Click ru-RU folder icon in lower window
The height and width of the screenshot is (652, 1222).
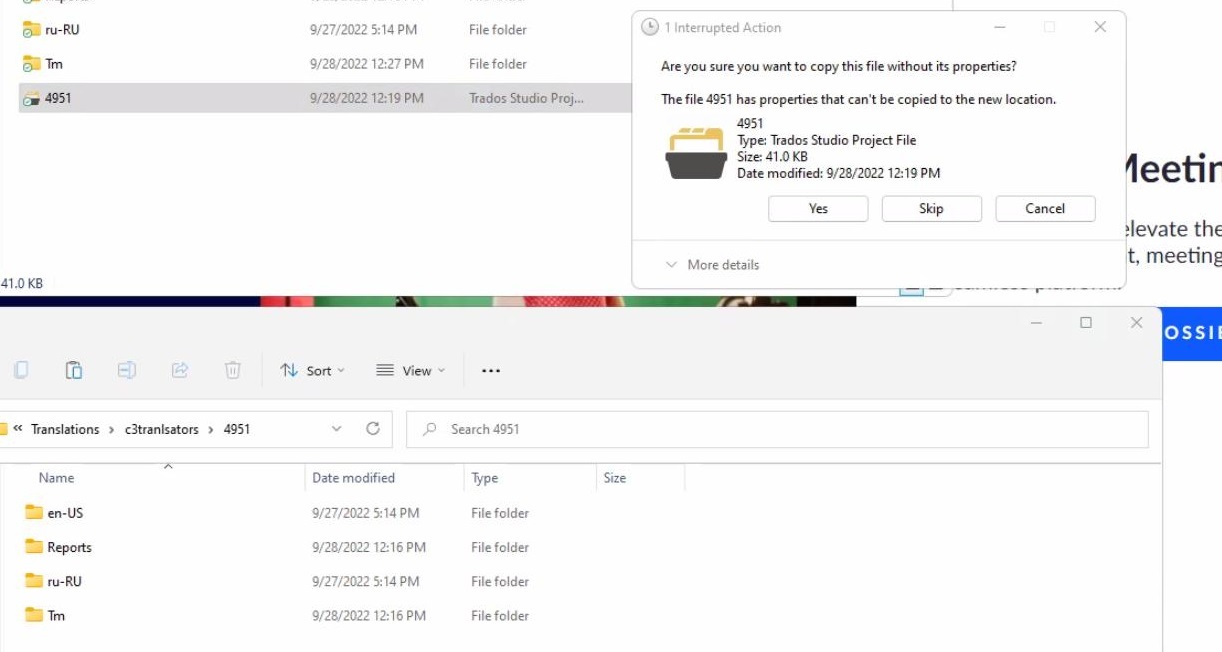34,581
